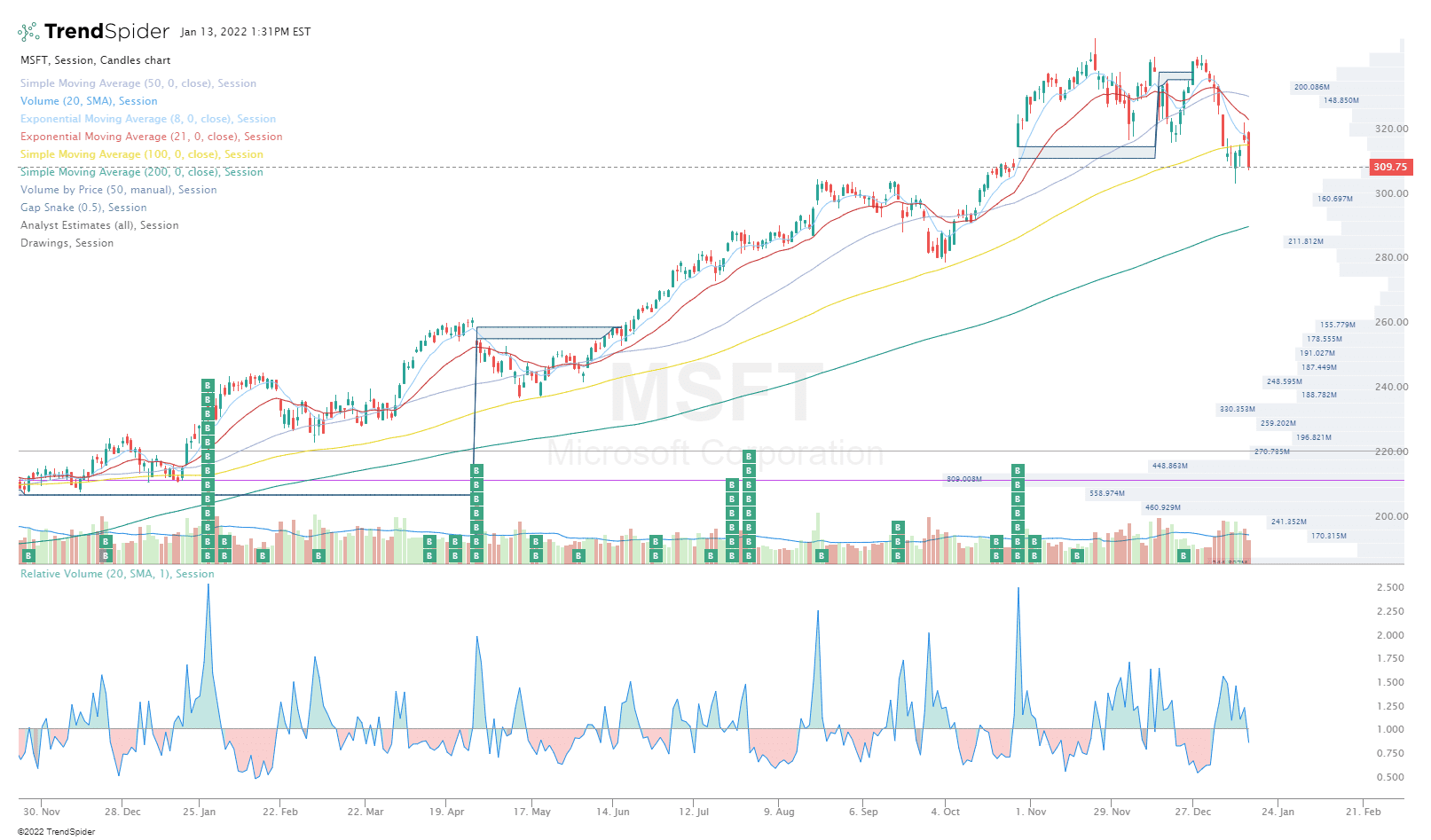Click the 330.353M volume-by-price label
This screenshot has width=1431, height=840.
(x=1238, y=409)
